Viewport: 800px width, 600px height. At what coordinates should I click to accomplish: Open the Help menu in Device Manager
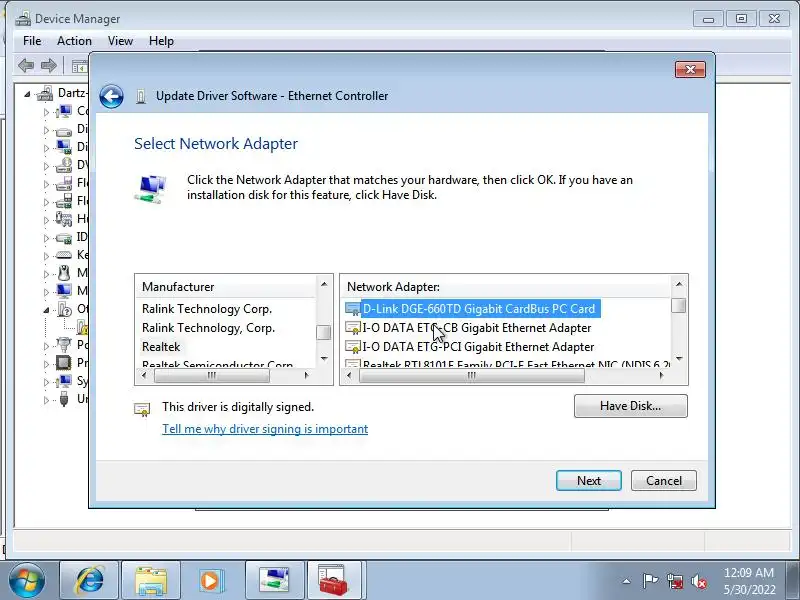click(161, 41)
